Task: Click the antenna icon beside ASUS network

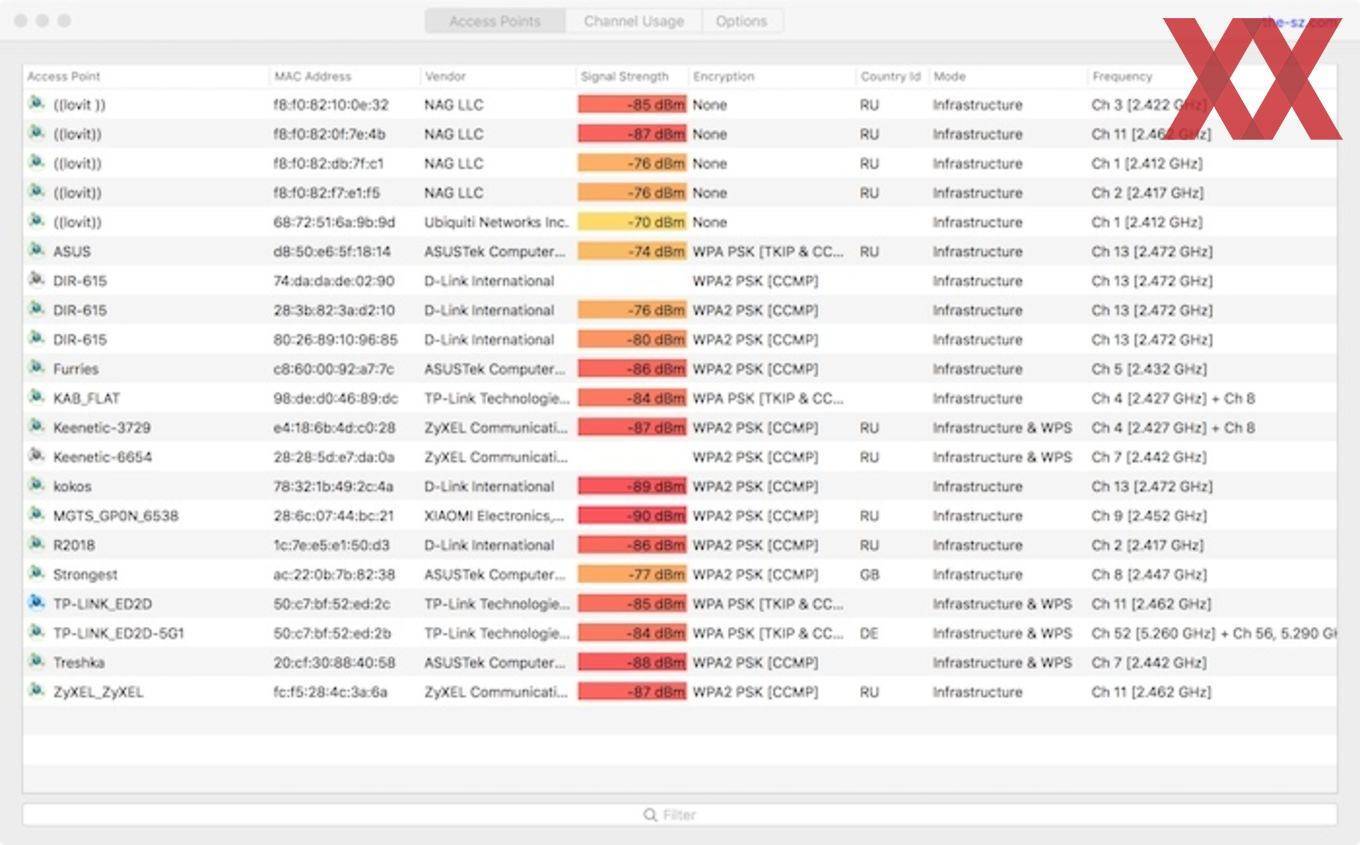Action: coord(36,250)
